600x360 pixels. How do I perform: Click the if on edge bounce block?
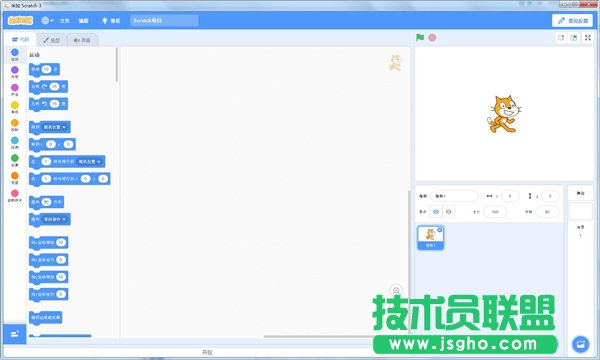45,318
